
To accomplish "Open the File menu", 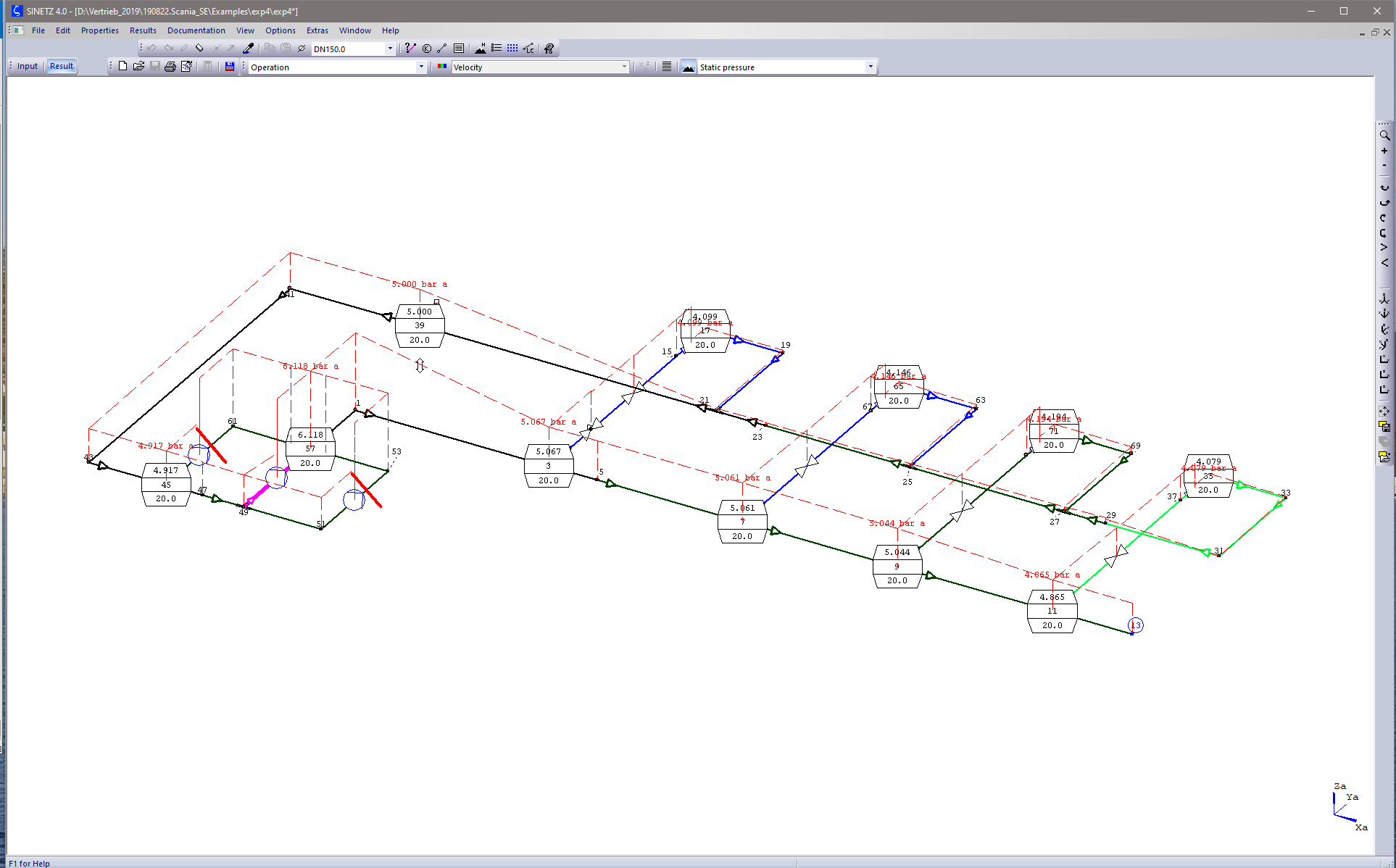I will [x=38, y=30].
